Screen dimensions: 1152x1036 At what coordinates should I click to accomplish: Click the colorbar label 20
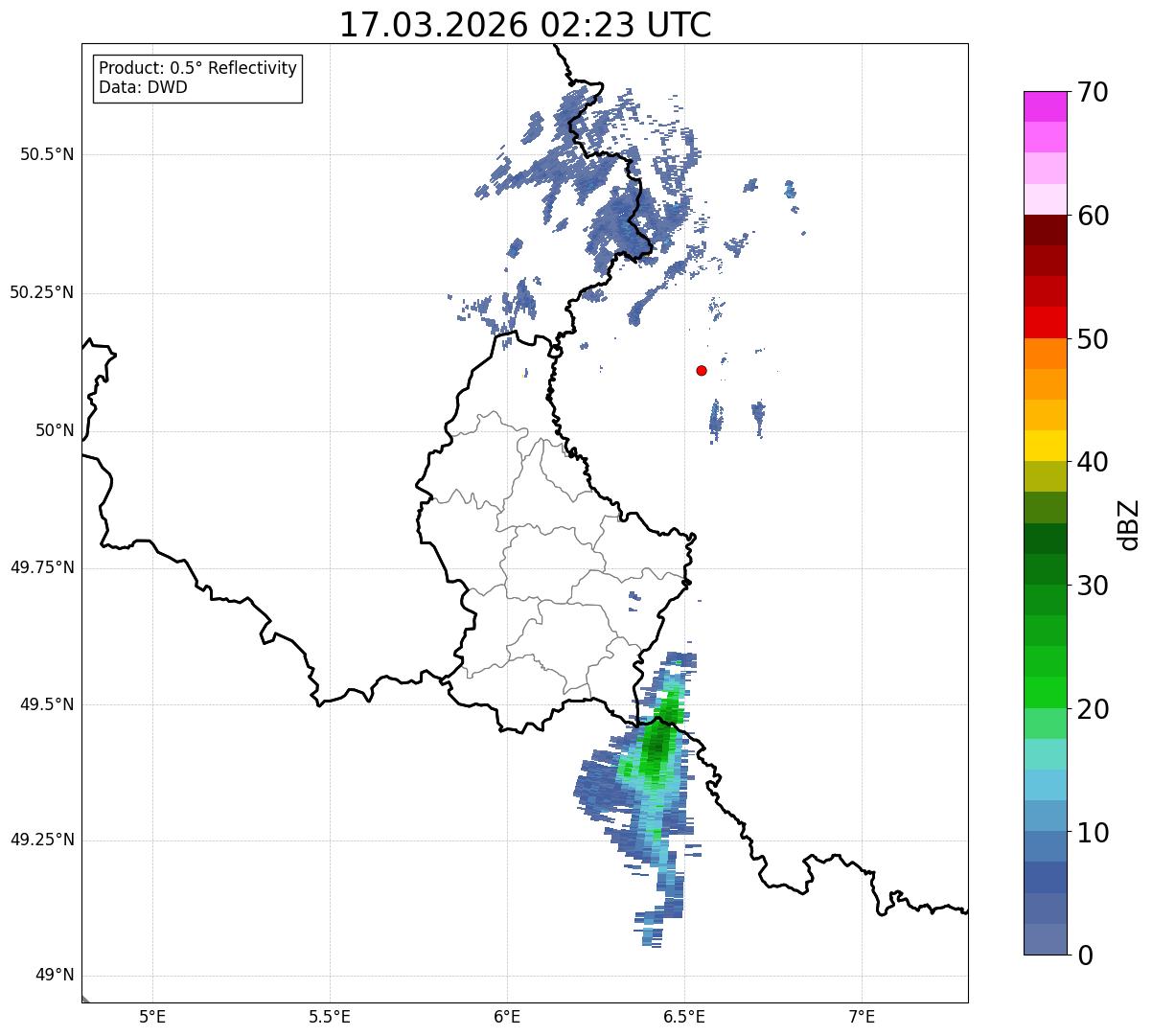[x=1093, y=709]
